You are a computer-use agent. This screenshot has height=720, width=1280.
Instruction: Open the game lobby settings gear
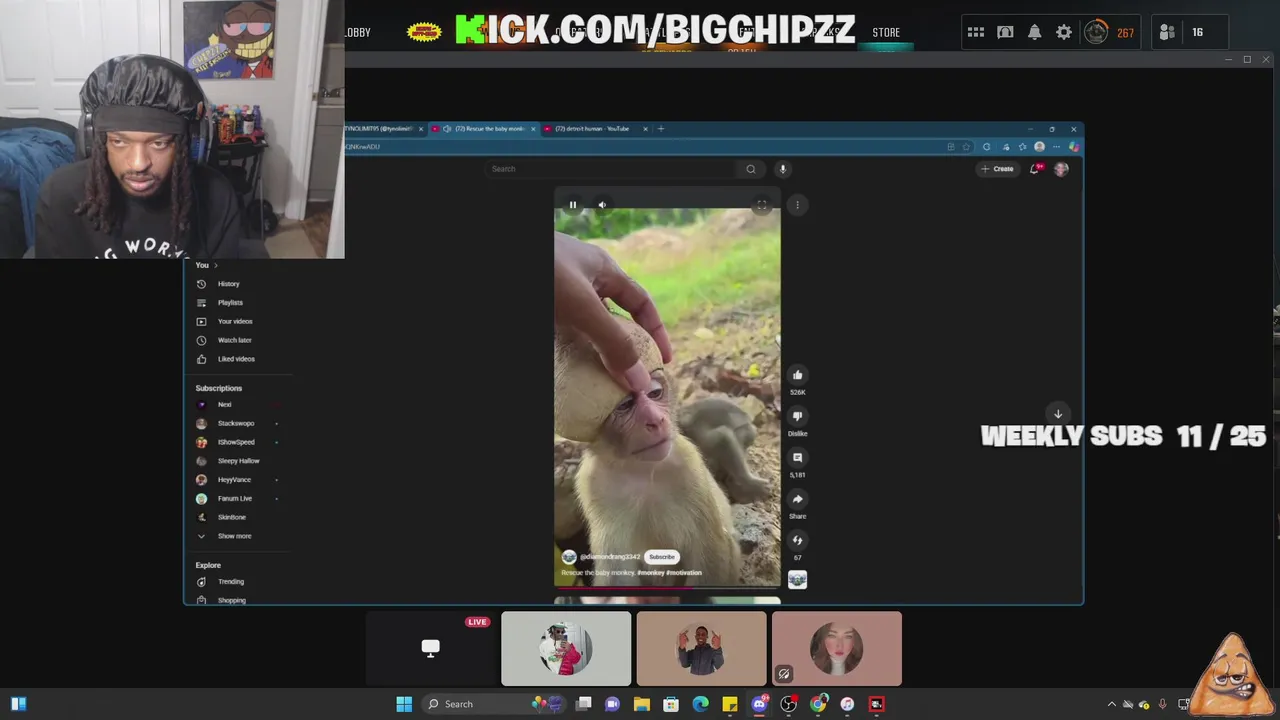[1064, 32]
